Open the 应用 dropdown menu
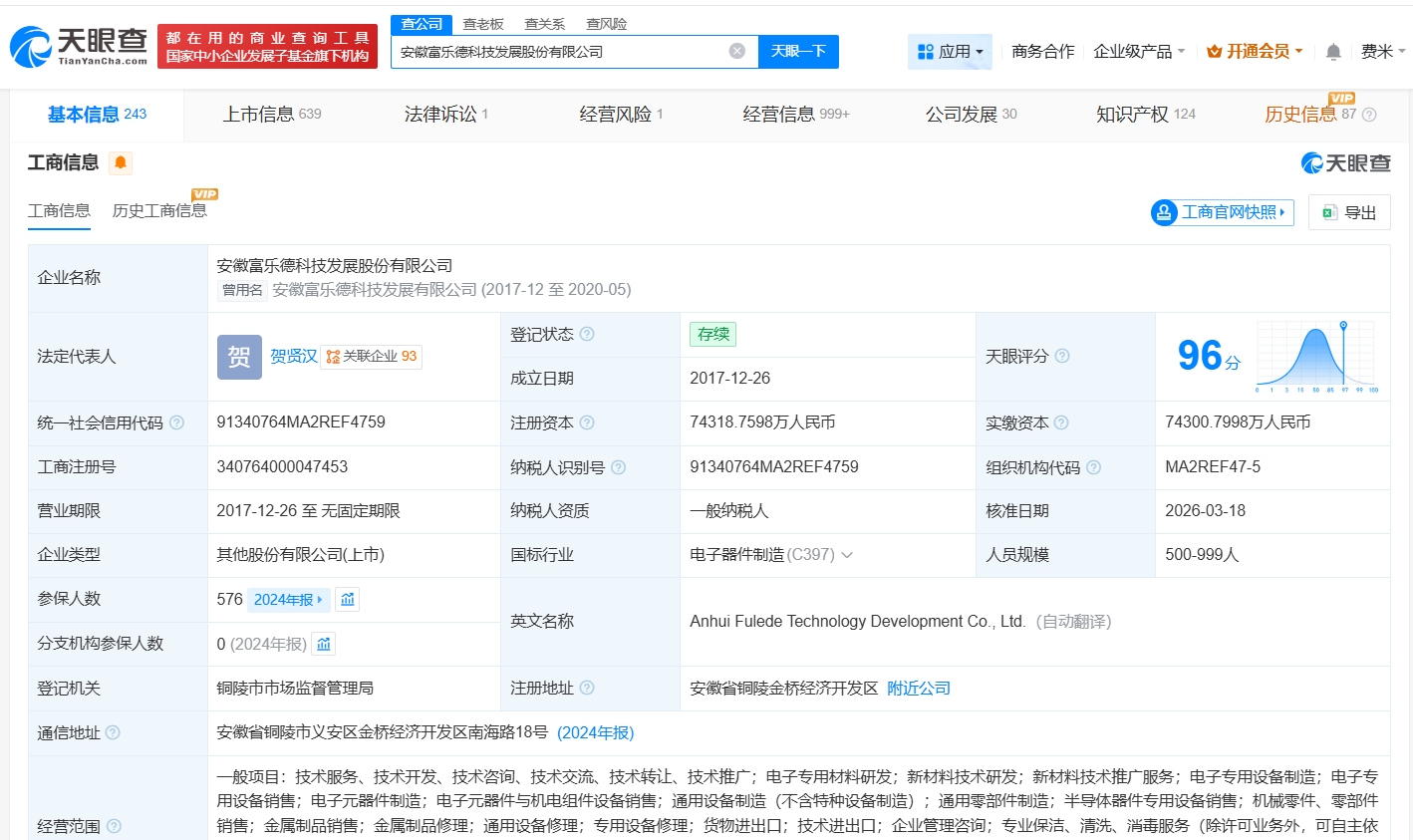Image resolution: width=1413 pixels, height=840 pixels. point(950,51)
